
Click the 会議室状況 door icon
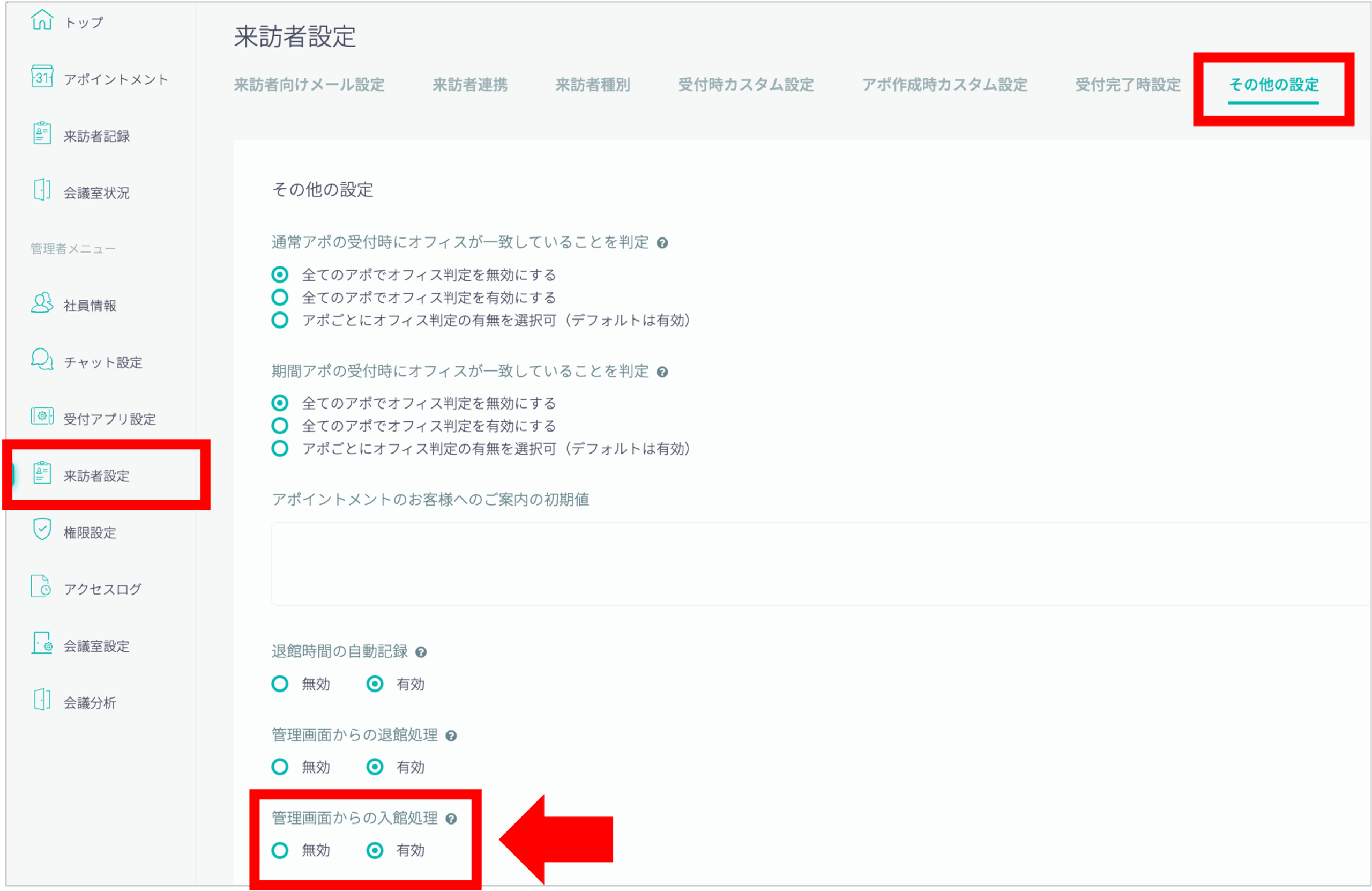tap(41, 190)
